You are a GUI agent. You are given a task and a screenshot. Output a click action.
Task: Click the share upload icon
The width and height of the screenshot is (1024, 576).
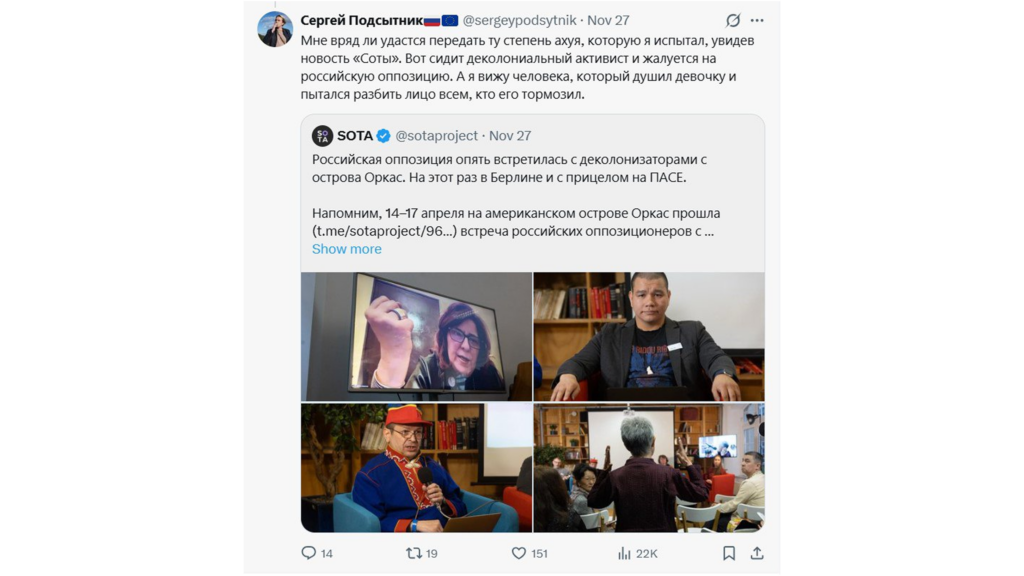pos(757,553)
